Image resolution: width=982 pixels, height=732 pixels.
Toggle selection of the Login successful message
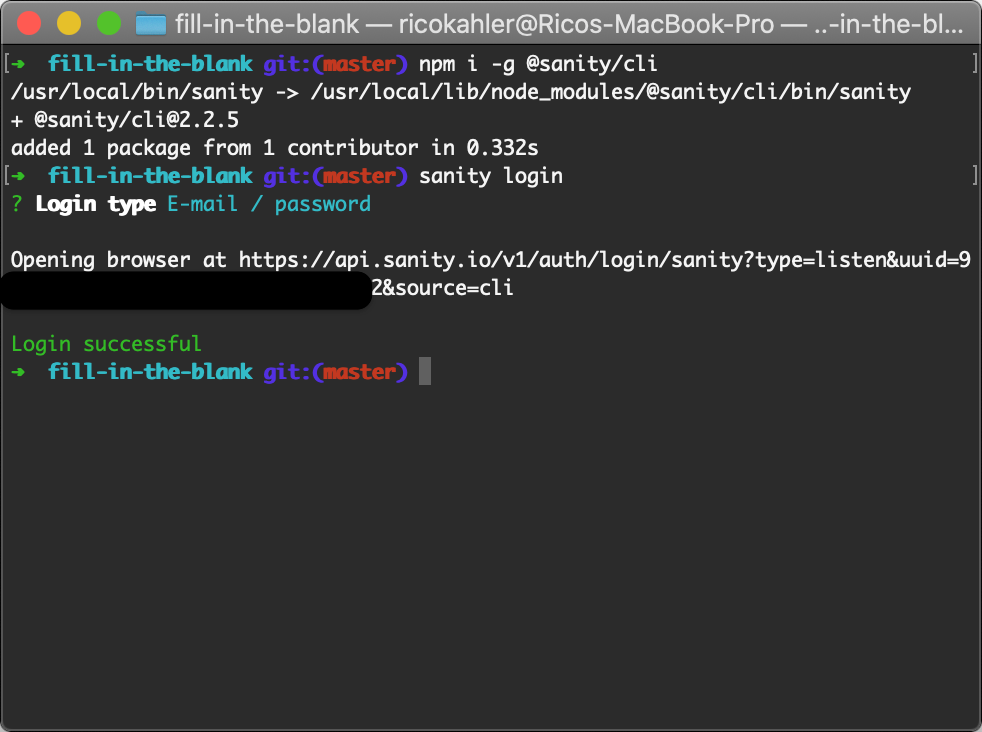click(104, 343)
